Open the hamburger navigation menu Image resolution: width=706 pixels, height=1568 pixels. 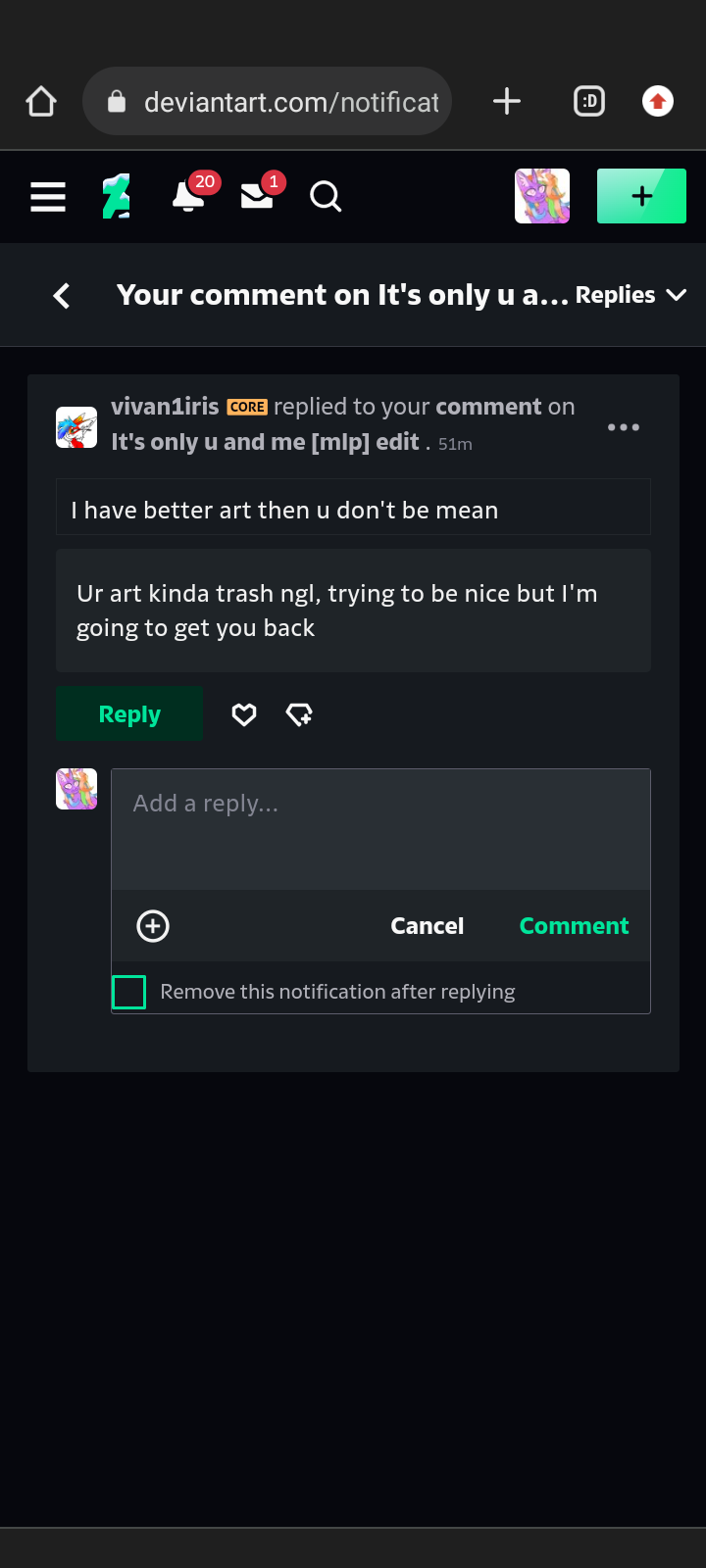tap(48, 197)
